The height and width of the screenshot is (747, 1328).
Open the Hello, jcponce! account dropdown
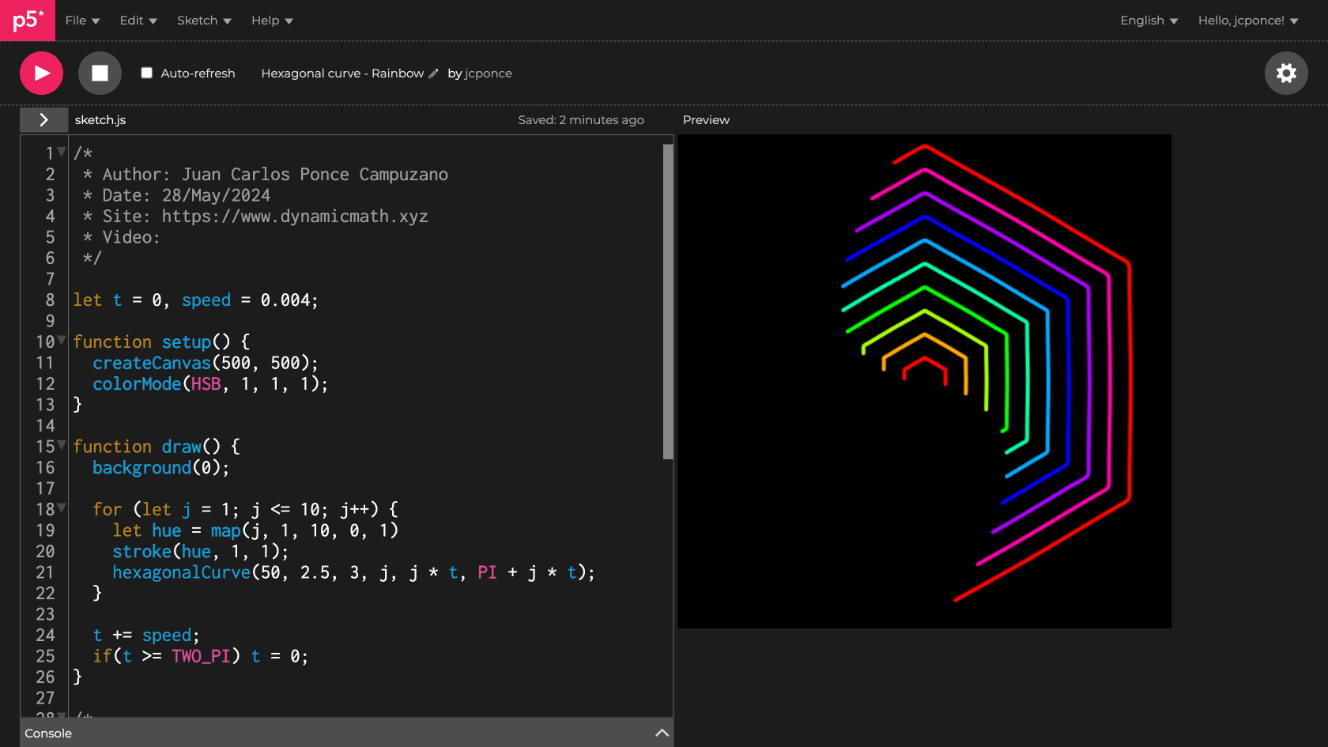click(1248, 20)
